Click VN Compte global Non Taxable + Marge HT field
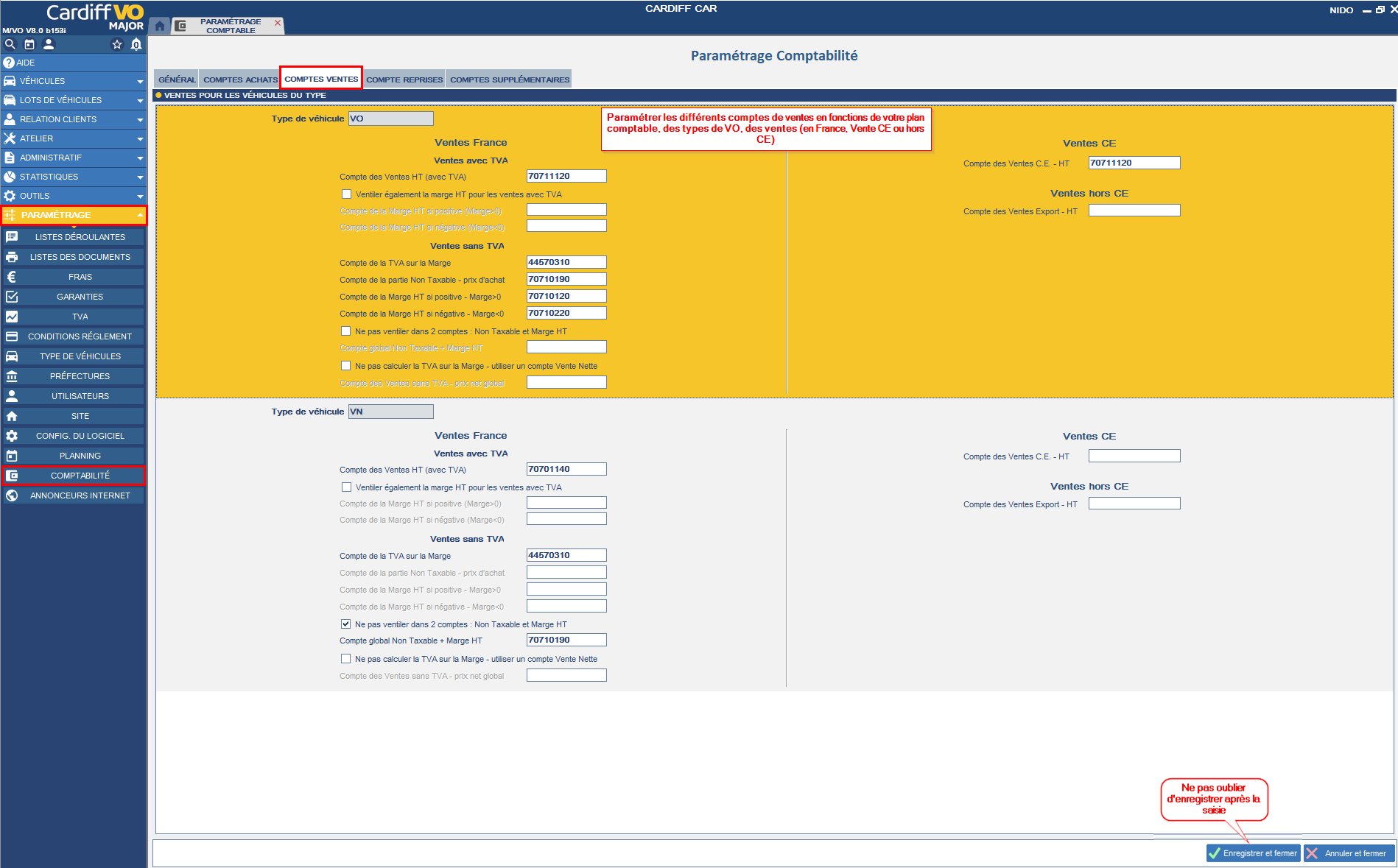 click(x=566, y=640)
